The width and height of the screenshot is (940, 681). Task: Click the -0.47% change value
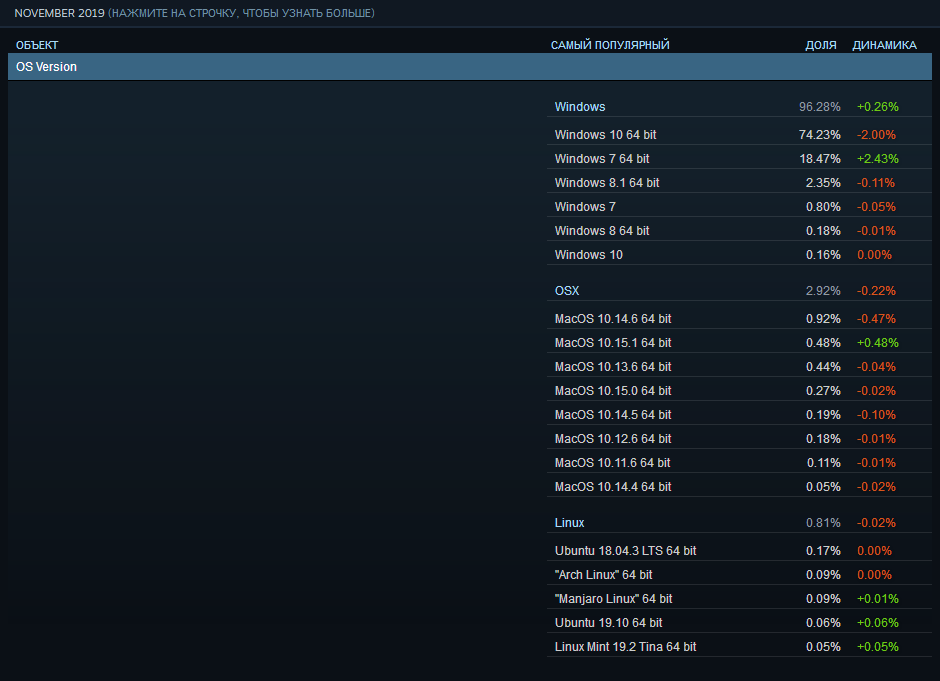click(x=876, y=319)
